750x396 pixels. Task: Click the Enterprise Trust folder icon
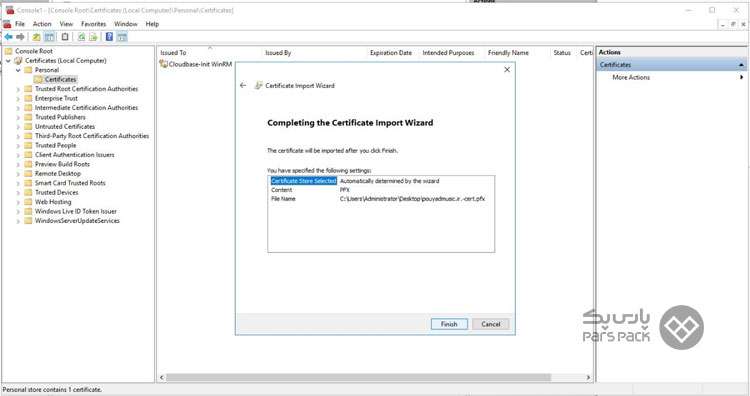coord(28,98)
